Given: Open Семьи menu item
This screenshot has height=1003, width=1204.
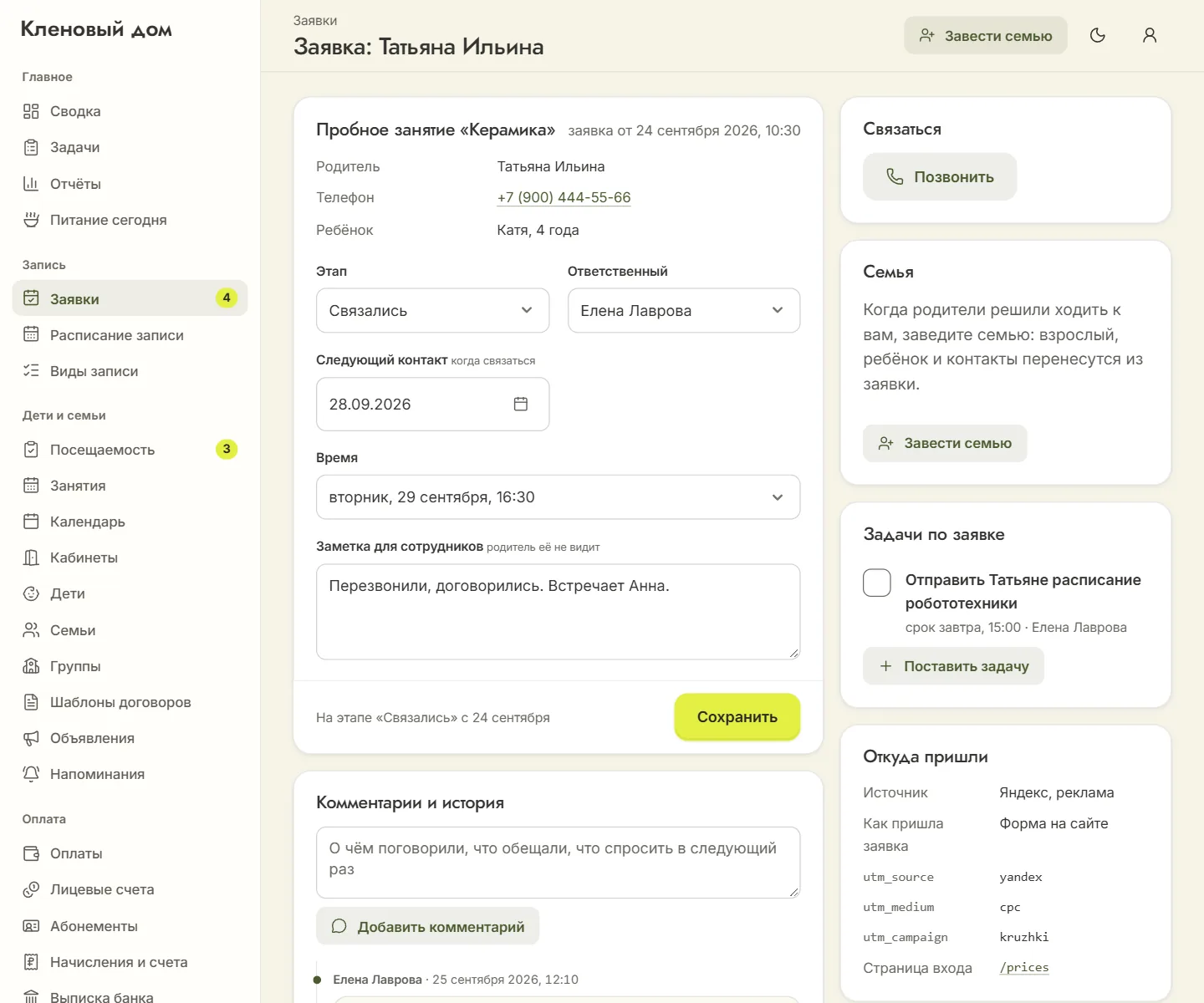Looking at the screenshot, I should click(x=130, y=630).
